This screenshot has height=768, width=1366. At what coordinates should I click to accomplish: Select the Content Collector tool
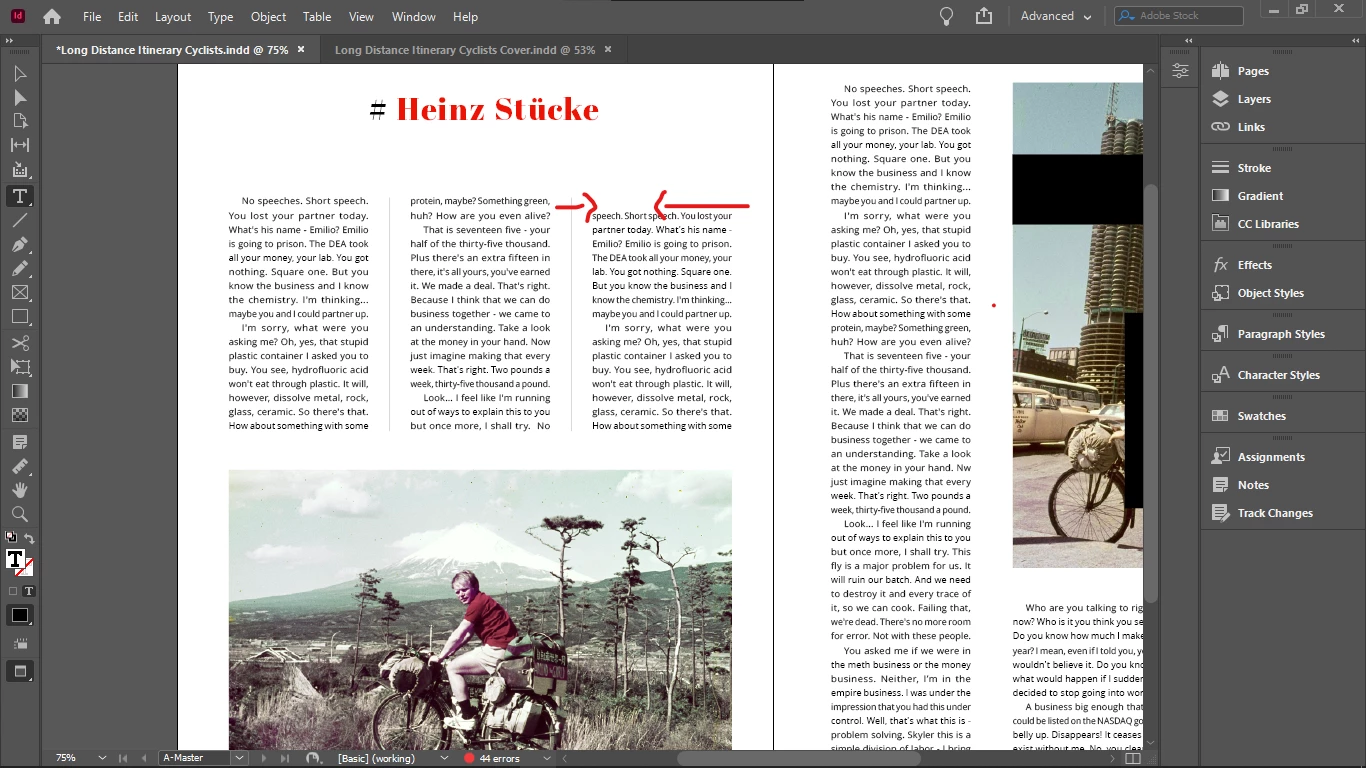20,170
